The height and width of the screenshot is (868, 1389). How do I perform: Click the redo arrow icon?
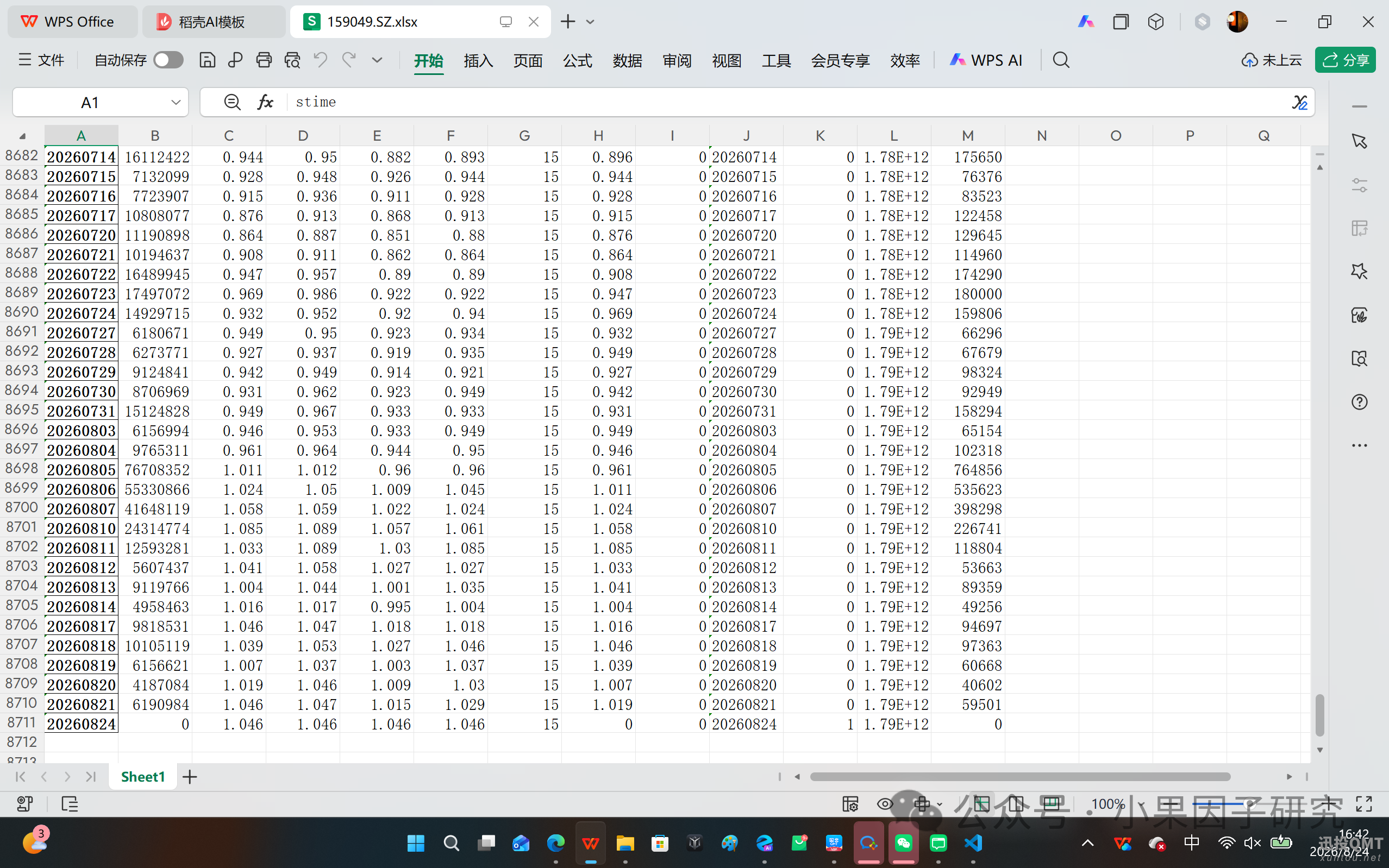349,60
